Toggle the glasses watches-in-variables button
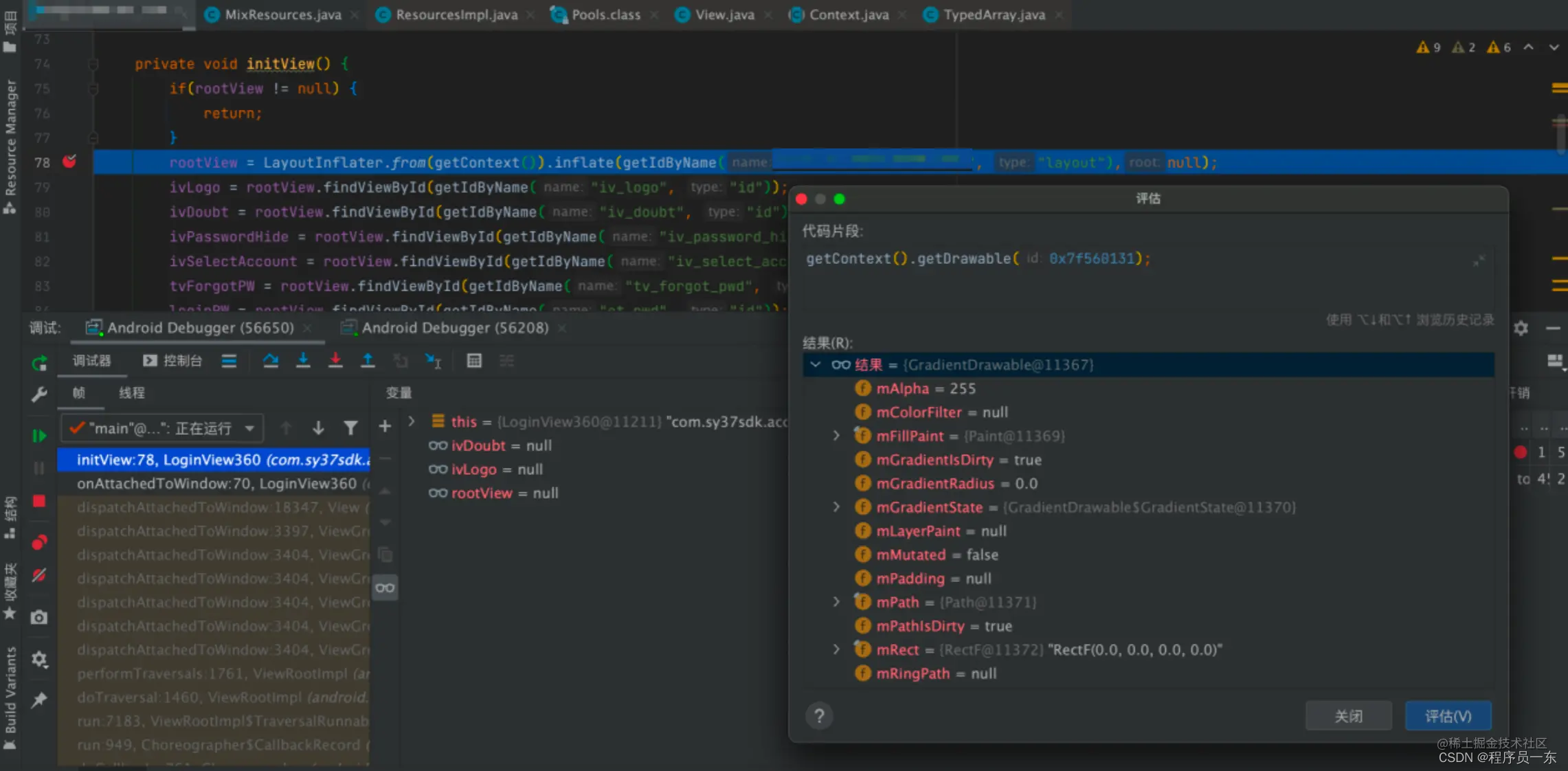This screenshot has width=1568, height=771. click(x=385, y=588)
